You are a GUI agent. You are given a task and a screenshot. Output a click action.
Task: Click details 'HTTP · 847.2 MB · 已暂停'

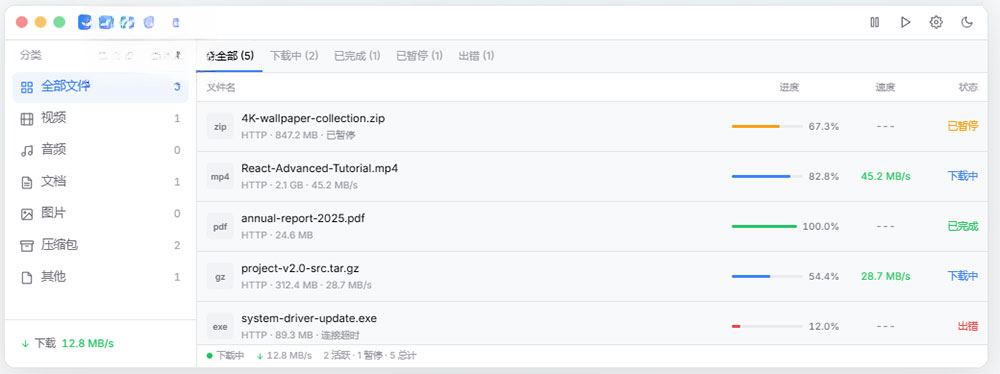298,135
